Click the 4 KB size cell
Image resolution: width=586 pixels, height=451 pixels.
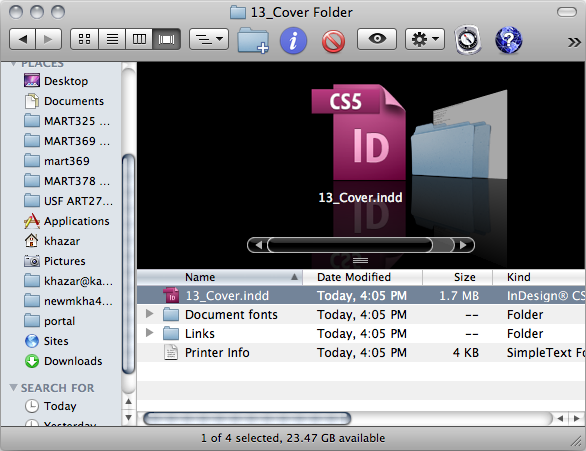pos(466,353)
